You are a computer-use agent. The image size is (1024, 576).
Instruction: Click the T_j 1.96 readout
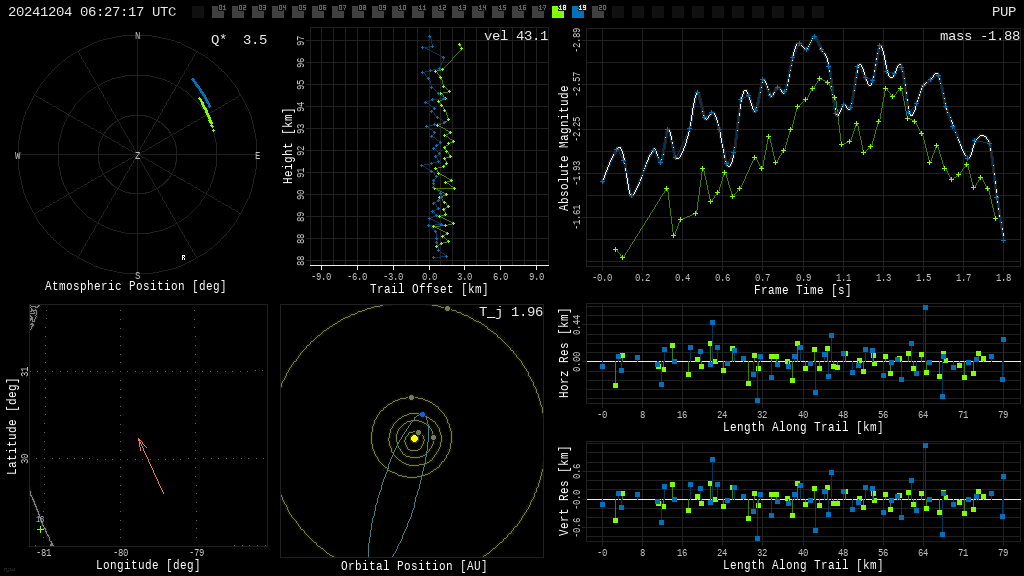[x=511, y=312]
